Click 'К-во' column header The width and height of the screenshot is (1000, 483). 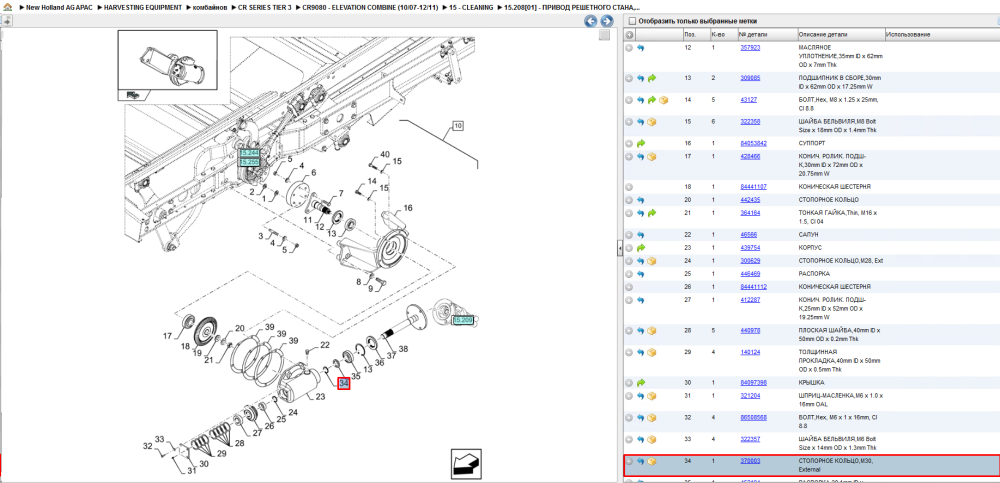coord(723,34)
